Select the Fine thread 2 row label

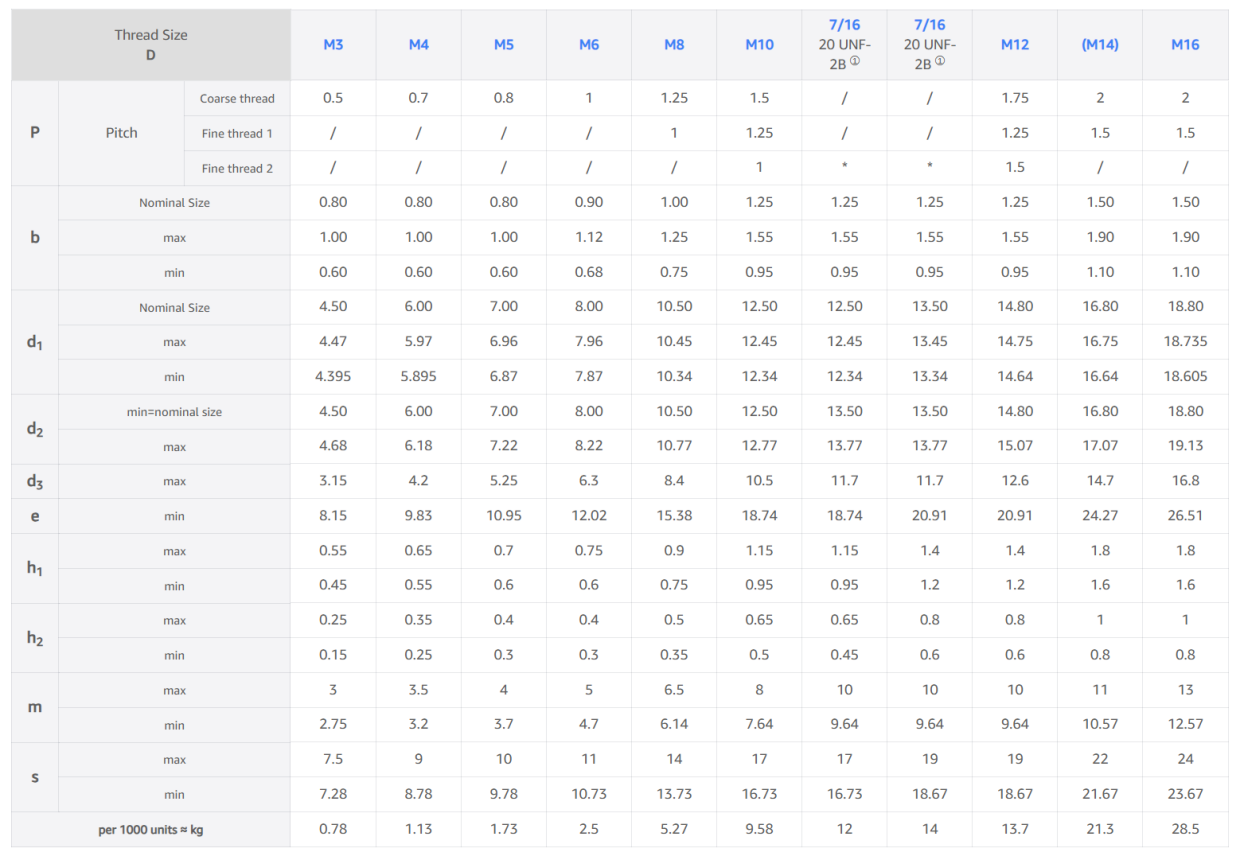(x=237, y=168)
